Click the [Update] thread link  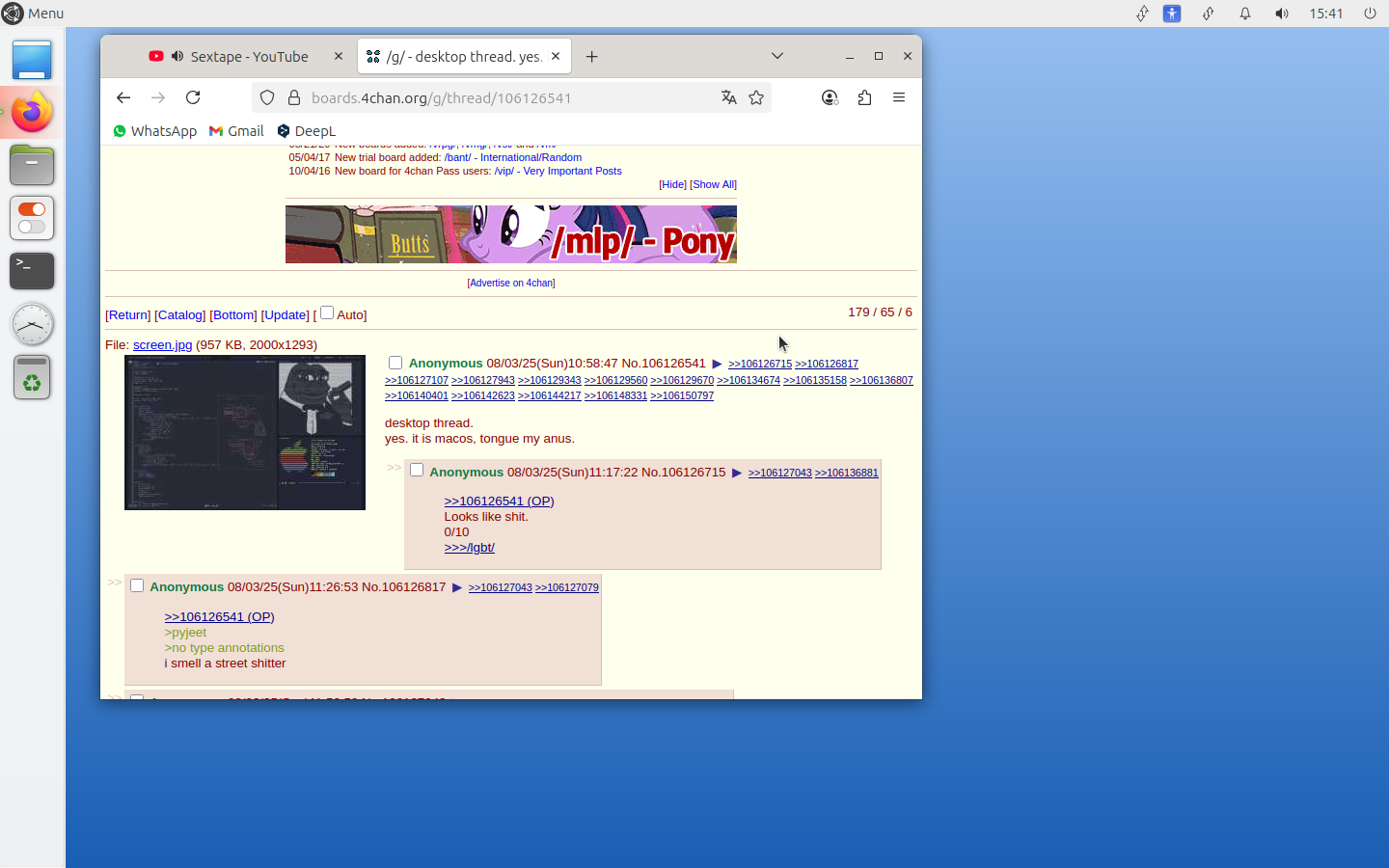[x=286, y=315]
